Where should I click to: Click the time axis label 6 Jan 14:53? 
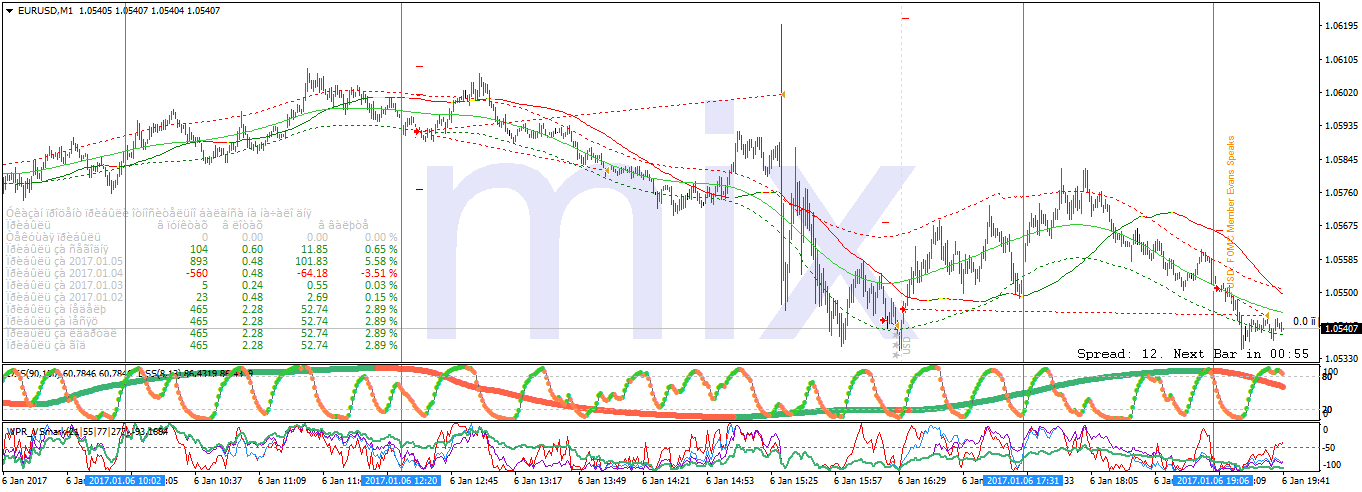tap(731, 481)
